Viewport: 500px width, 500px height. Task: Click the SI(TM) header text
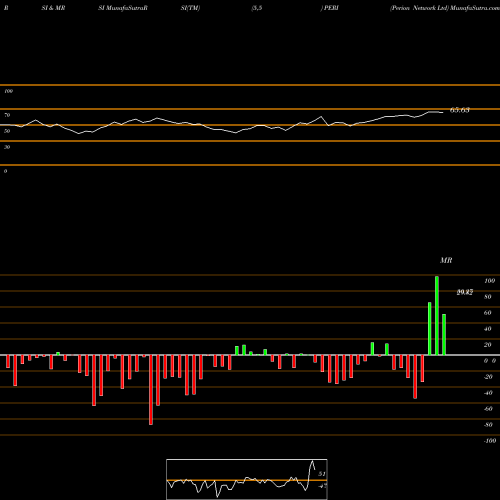190,8
